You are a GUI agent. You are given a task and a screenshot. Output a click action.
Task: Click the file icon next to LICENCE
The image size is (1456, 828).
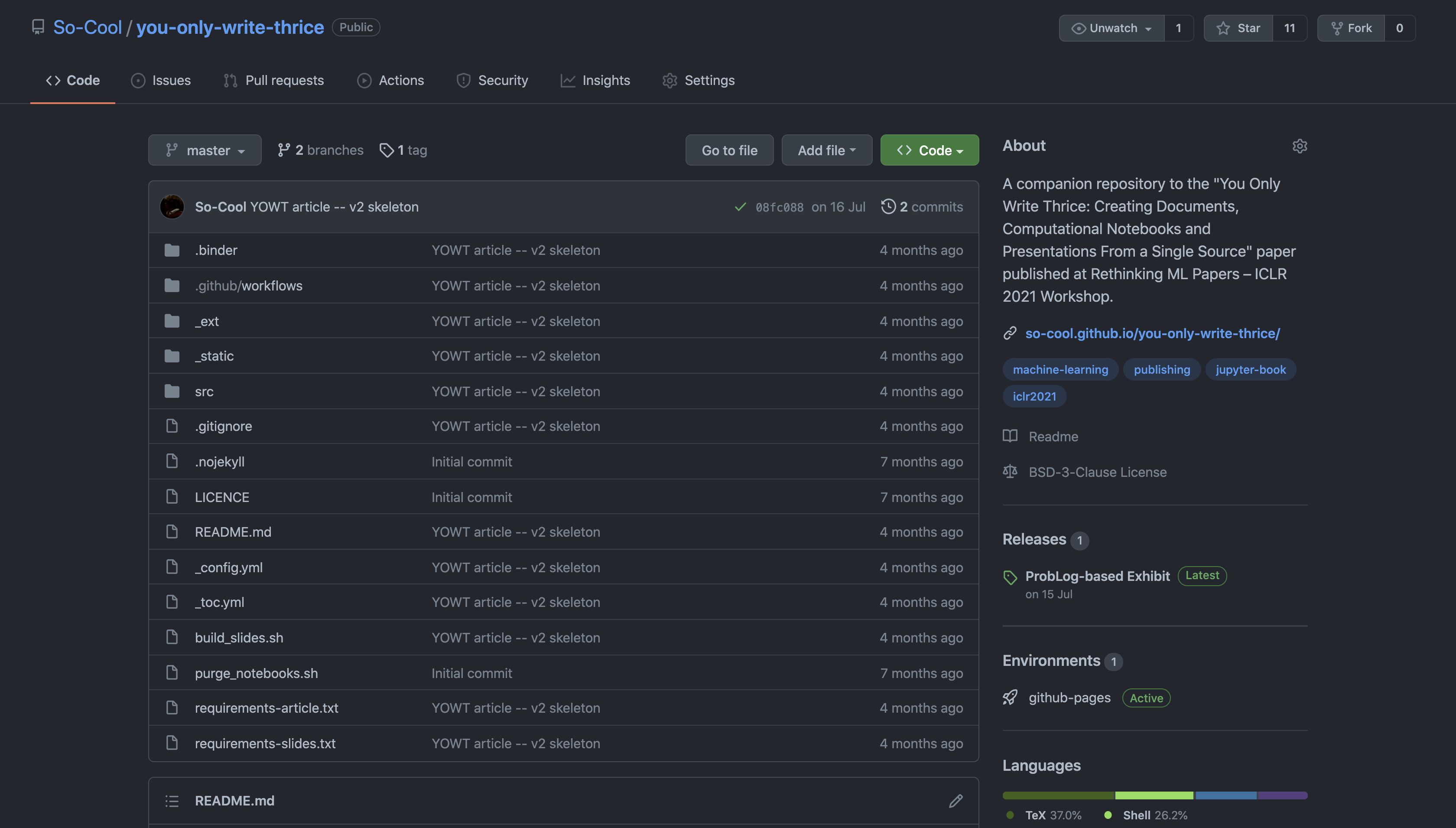172,497
